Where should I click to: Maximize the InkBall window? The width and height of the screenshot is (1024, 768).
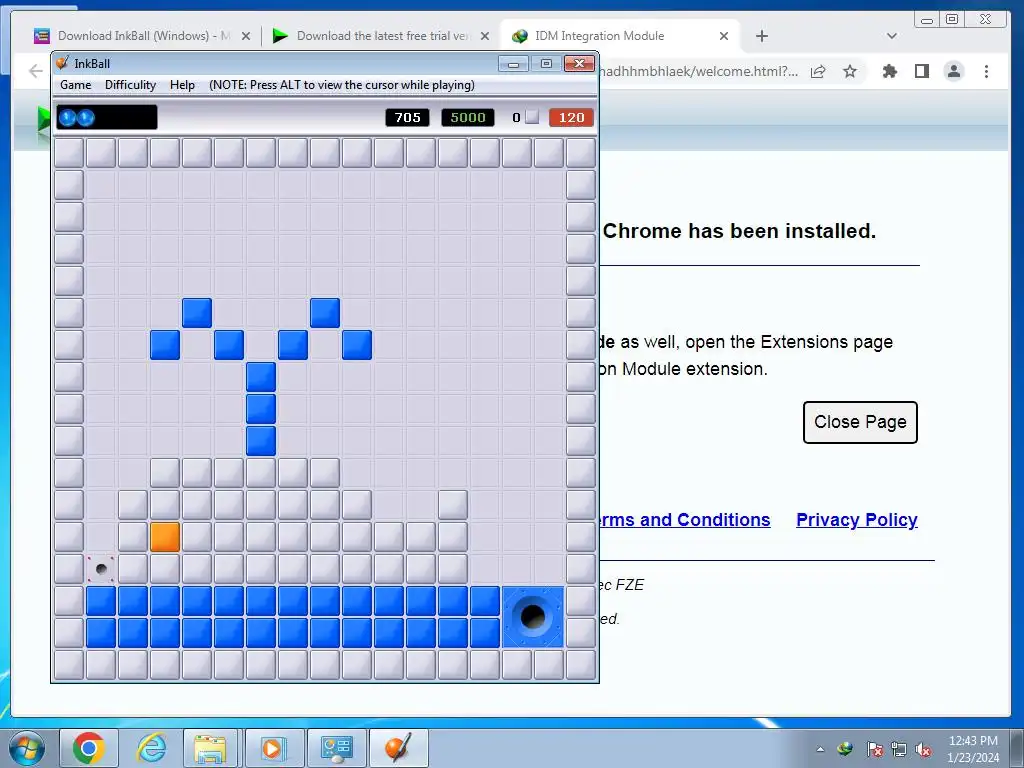(x=546, y=63)
